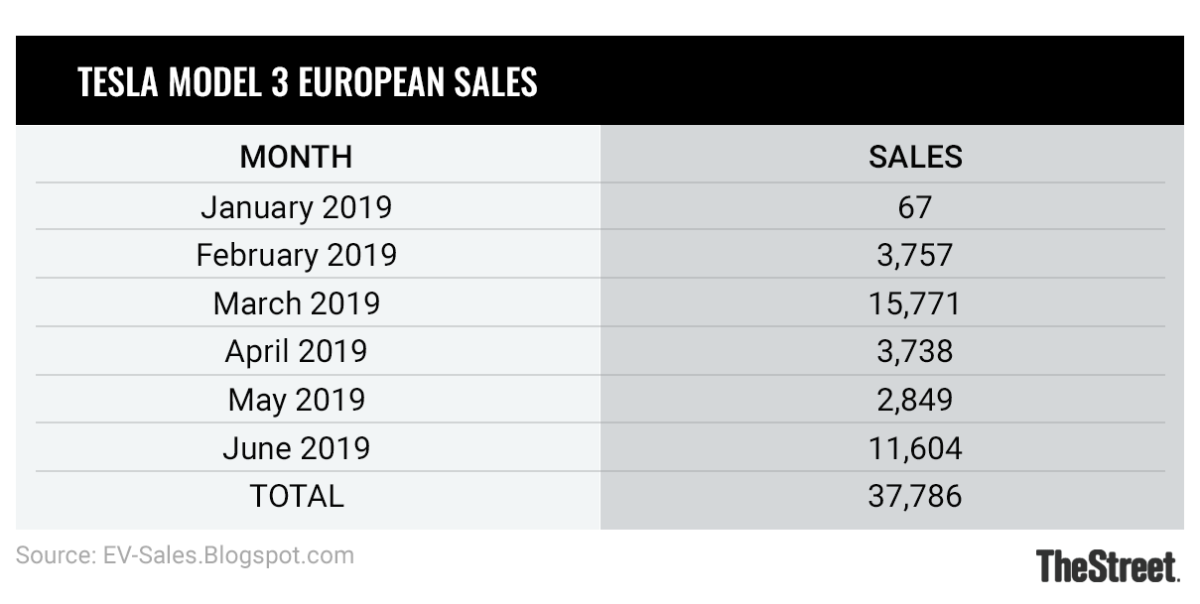Select the 11,604 sales figure

(915, 448)
